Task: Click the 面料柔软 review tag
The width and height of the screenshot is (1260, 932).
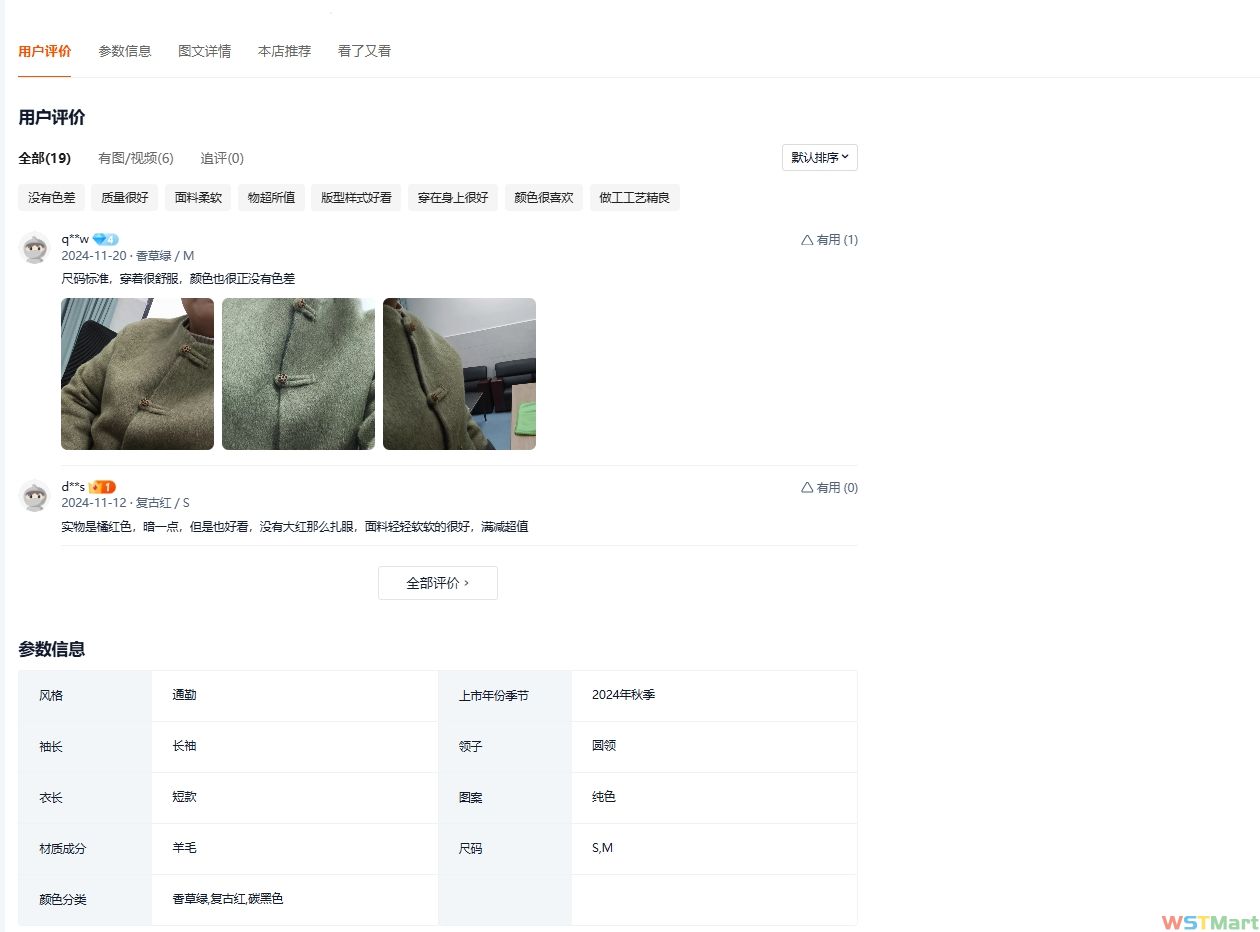Action: [198, 198]
